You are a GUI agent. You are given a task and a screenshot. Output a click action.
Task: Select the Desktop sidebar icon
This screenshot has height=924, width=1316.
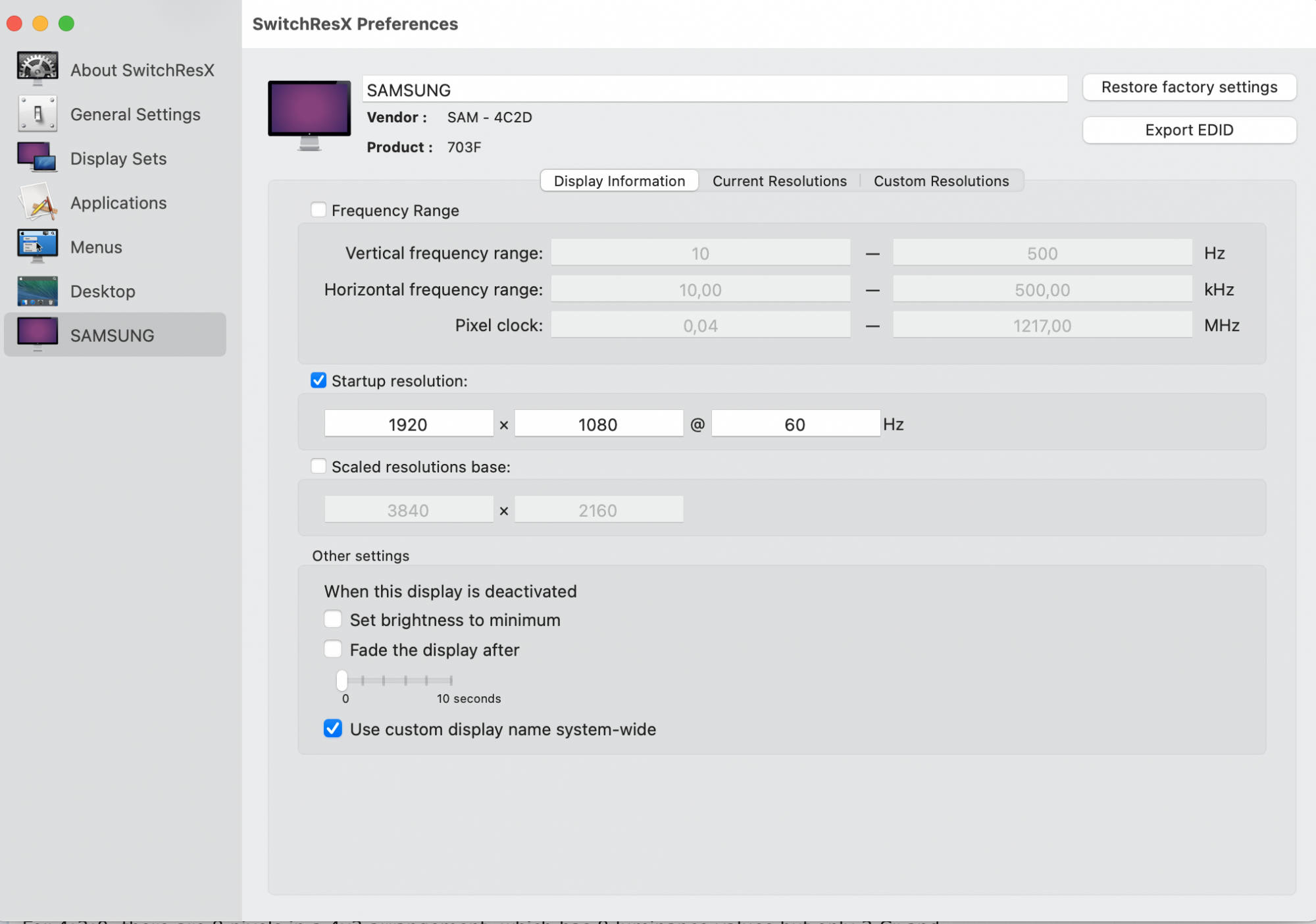(x=38, y=291)
